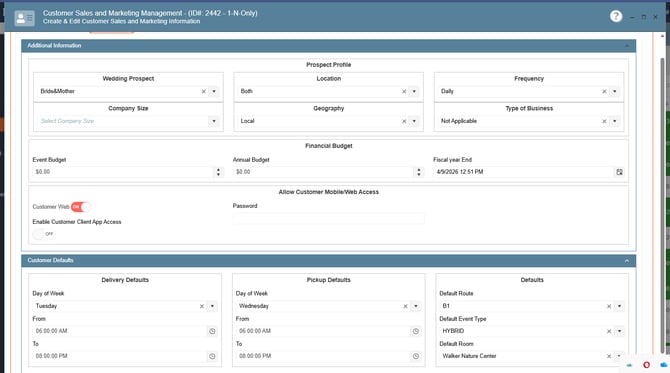Enable Customer Client App Access toggle
This screenshot has width=670, height=373.
44,234
